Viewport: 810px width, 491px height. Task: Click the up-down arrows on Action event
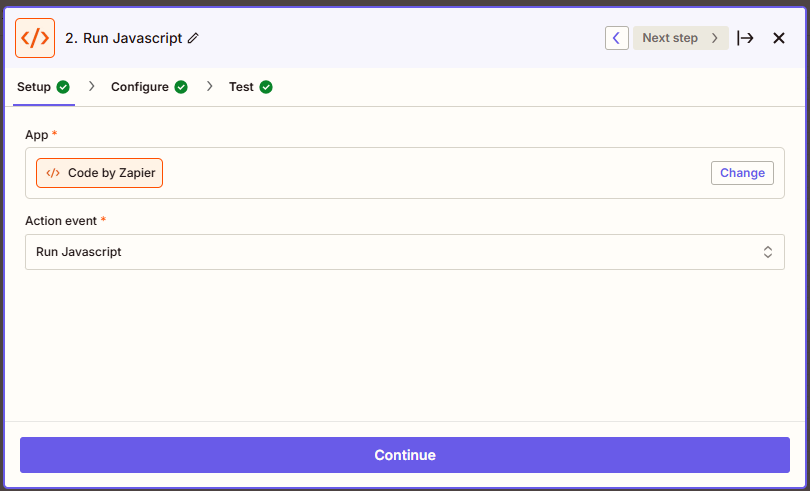768,252
